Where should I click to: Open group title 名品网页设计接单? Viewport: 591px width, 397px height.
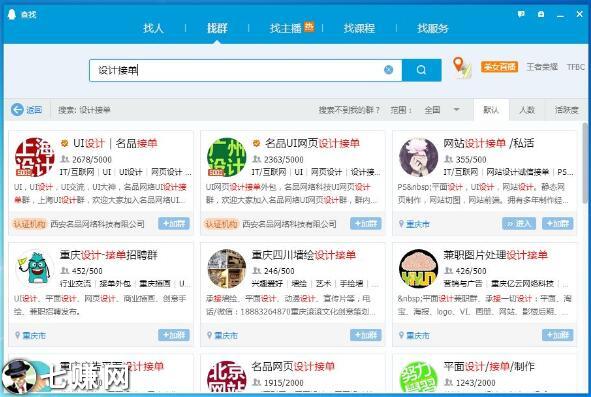tap(293, 366)
